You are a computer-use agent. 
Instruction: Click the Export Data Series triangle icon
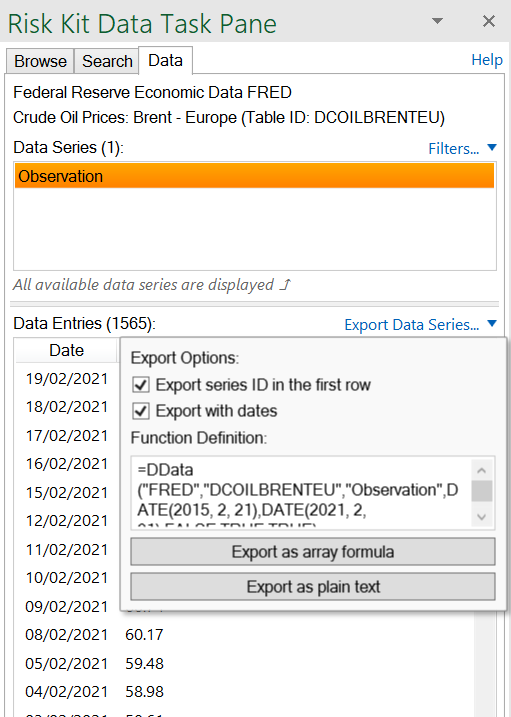point(492,323)
